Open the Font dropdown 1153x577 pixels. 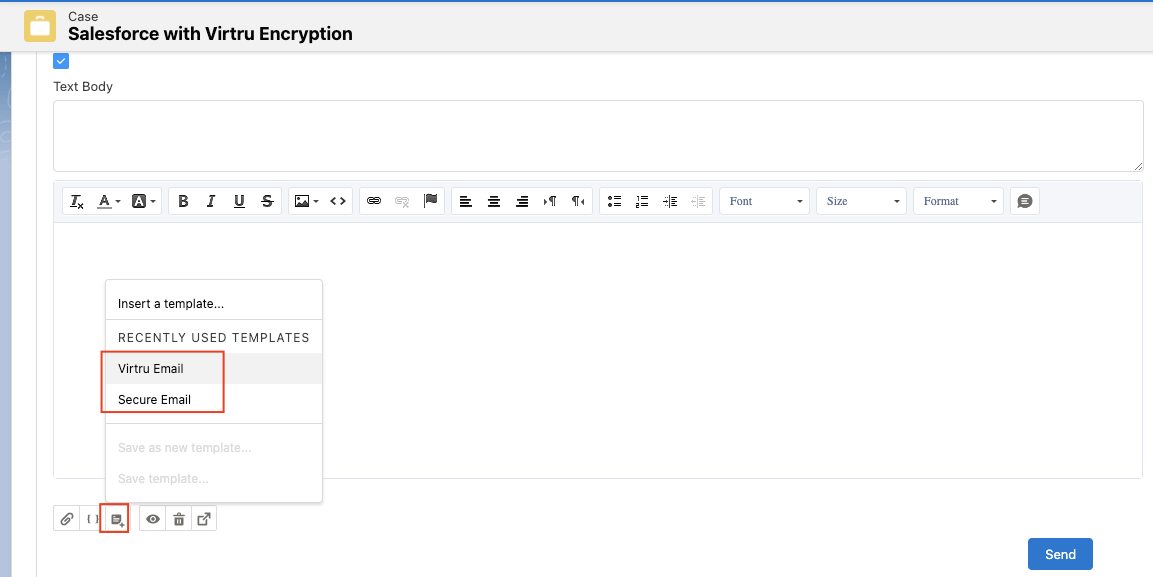(764, 201)
